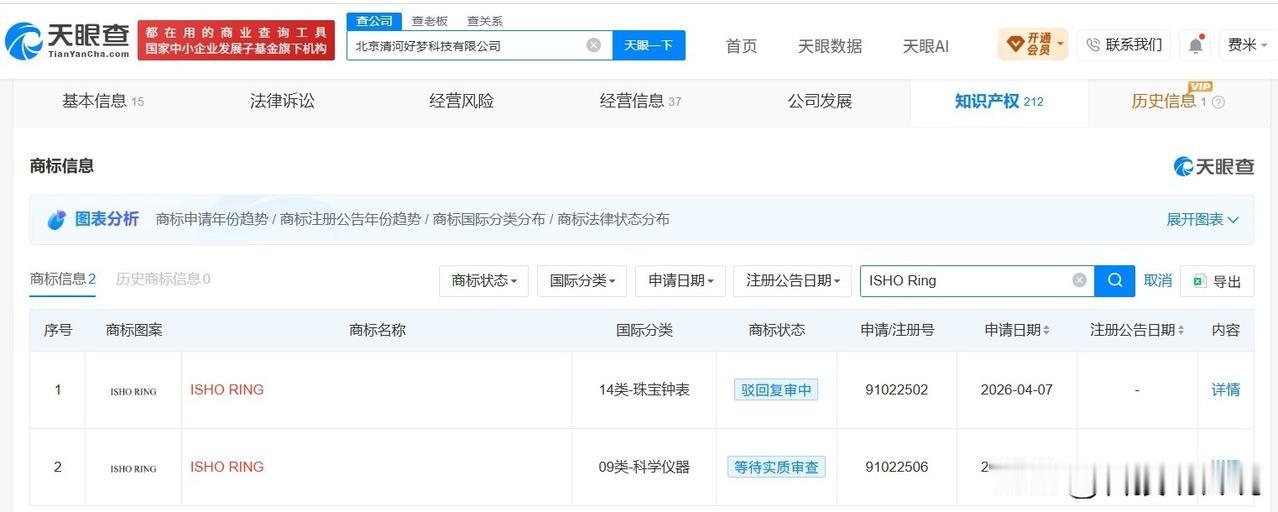
Task: Switch to the 查公司 search tab
Action: (375, 21)
